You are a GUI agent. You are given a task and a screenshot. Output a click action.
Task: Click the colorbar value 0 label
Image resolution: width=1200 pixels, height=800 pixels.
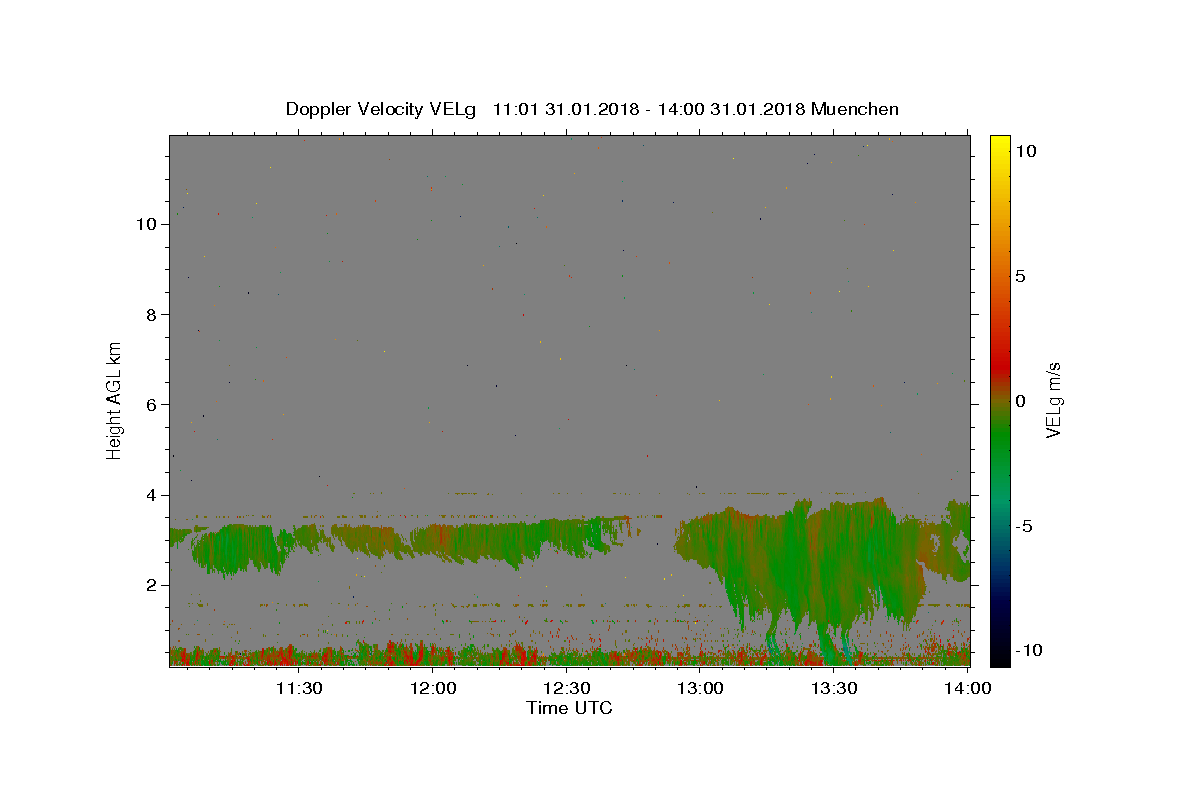click(x=1020, y=401)
